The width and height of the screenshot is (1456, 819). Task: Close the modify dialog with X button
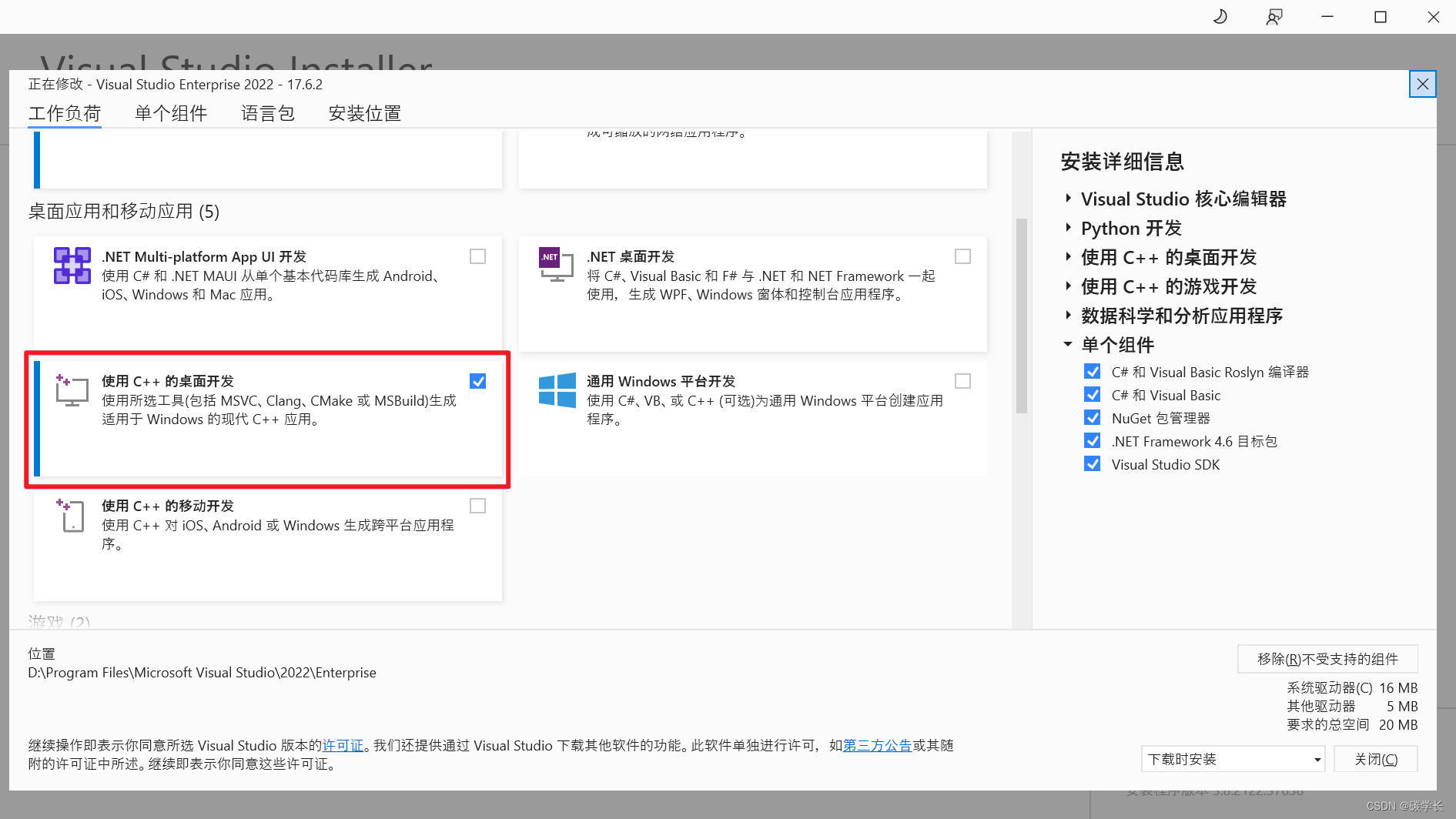click(x=1422, y=84)
